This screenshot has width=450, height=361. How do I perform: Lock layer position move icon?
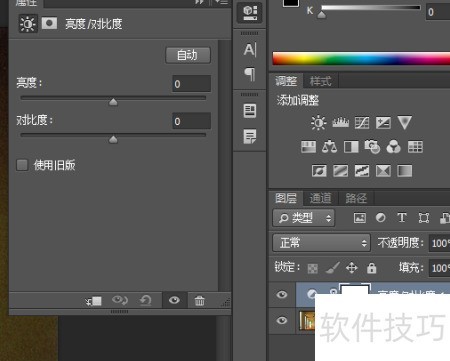tap(352, 268)
